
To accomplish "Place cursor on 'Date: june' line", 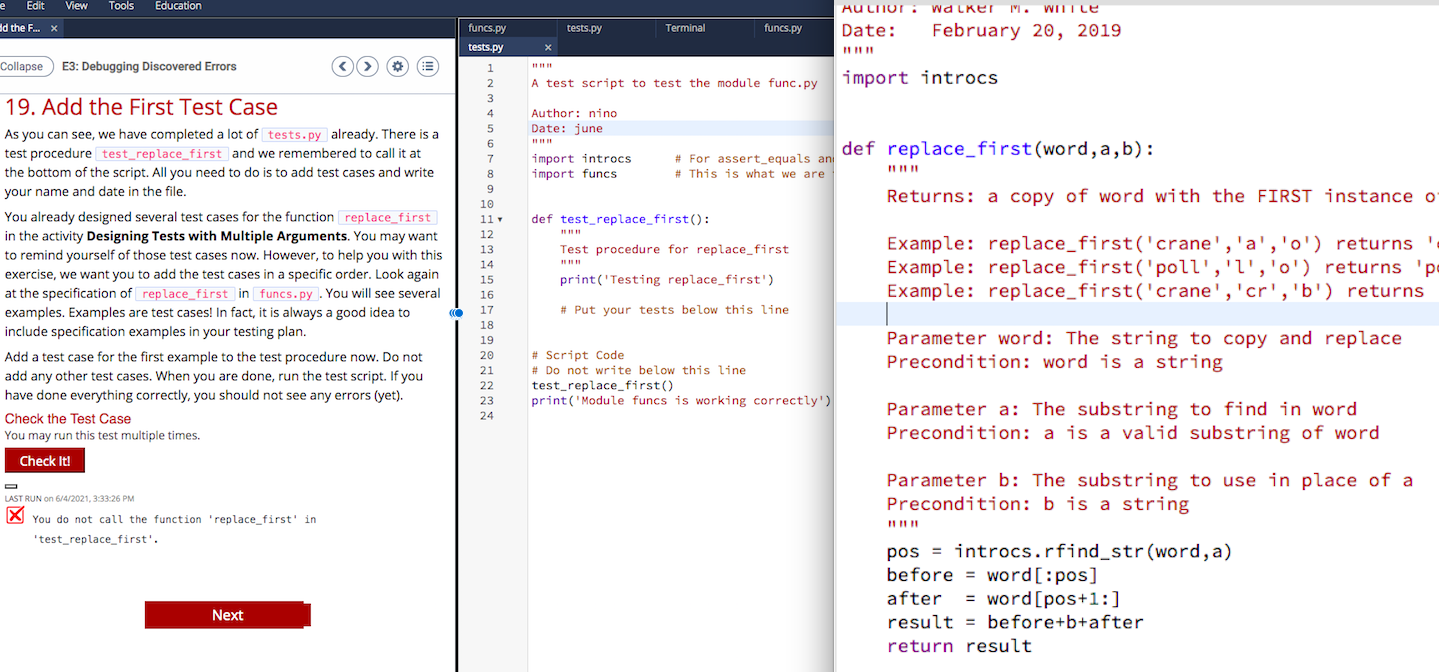I will [x=567, y=129].
